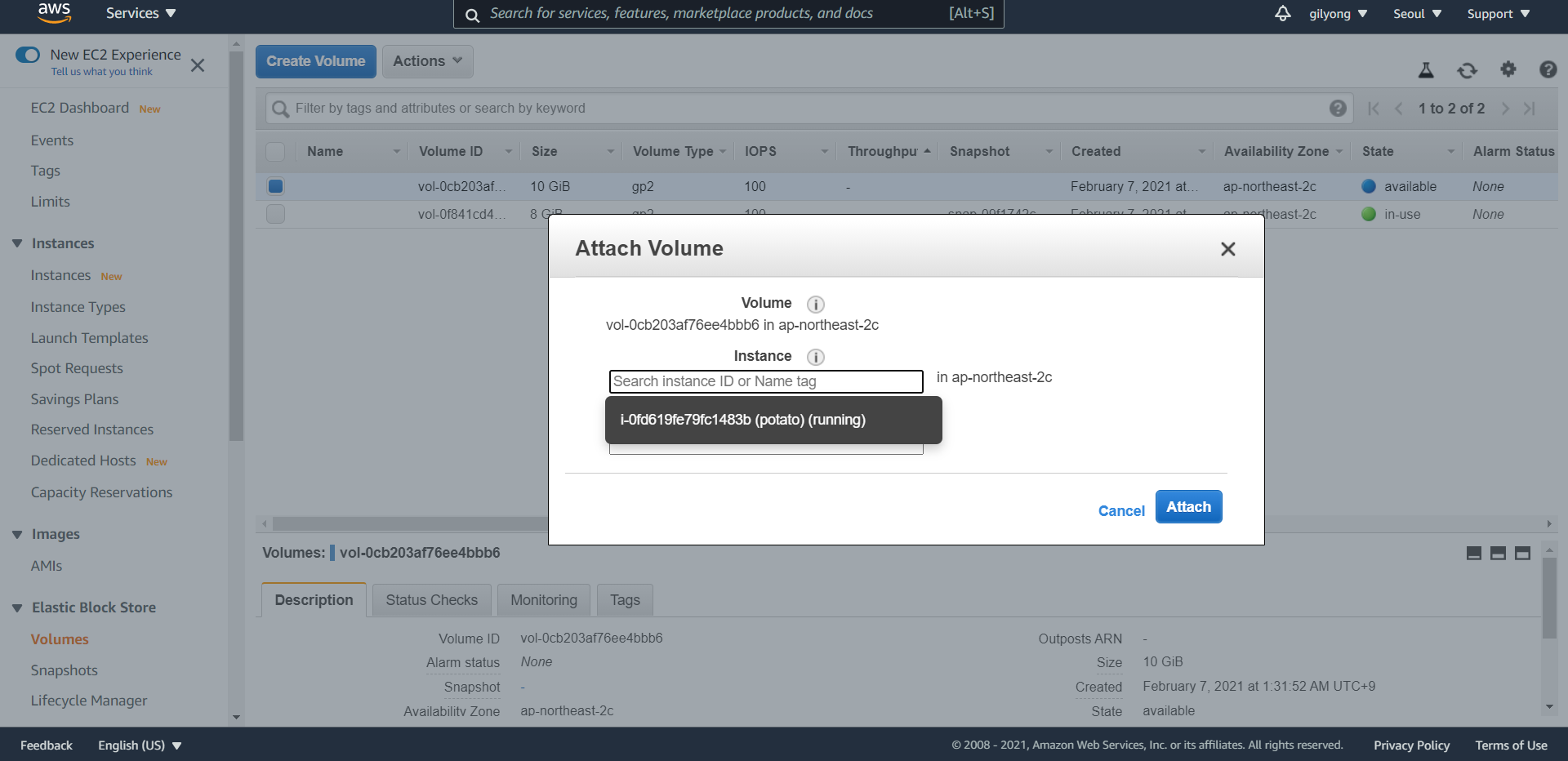1568x761 pixels.
Task: Open Spot Requests in sidebar
Action: pyautogui.click(x=77, y=368)
